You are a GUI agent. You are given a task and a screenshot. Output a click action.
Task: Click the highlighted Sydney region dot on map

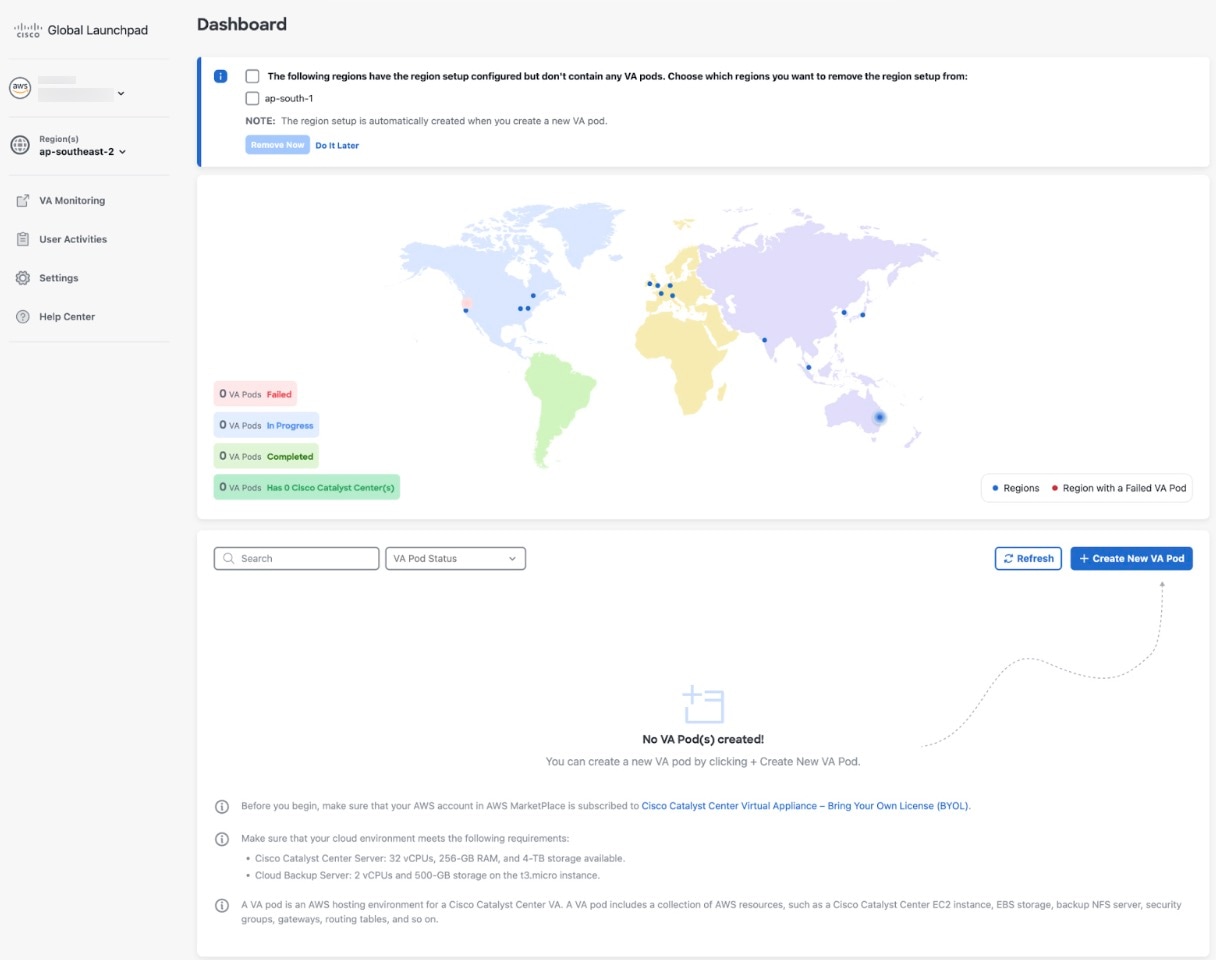[879, 417]
